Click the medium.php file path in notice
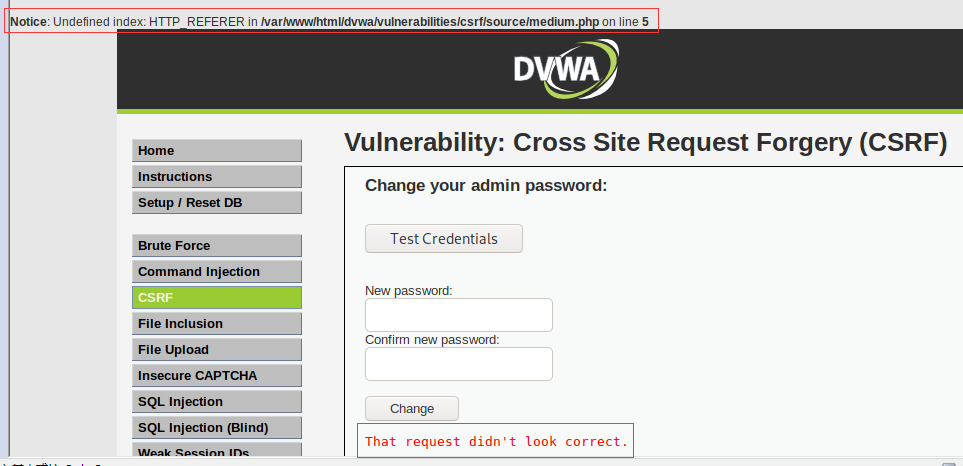The width and height of the screenshot is (963, 466). (430, 22)
